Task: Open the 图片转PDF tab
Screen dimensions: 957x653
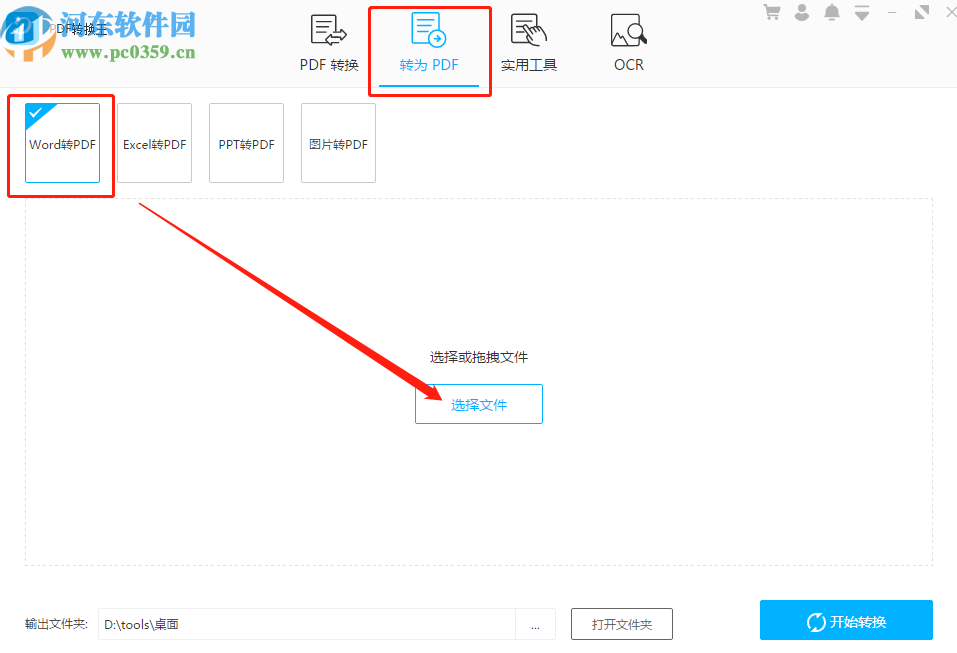Action: click(338, 143)
